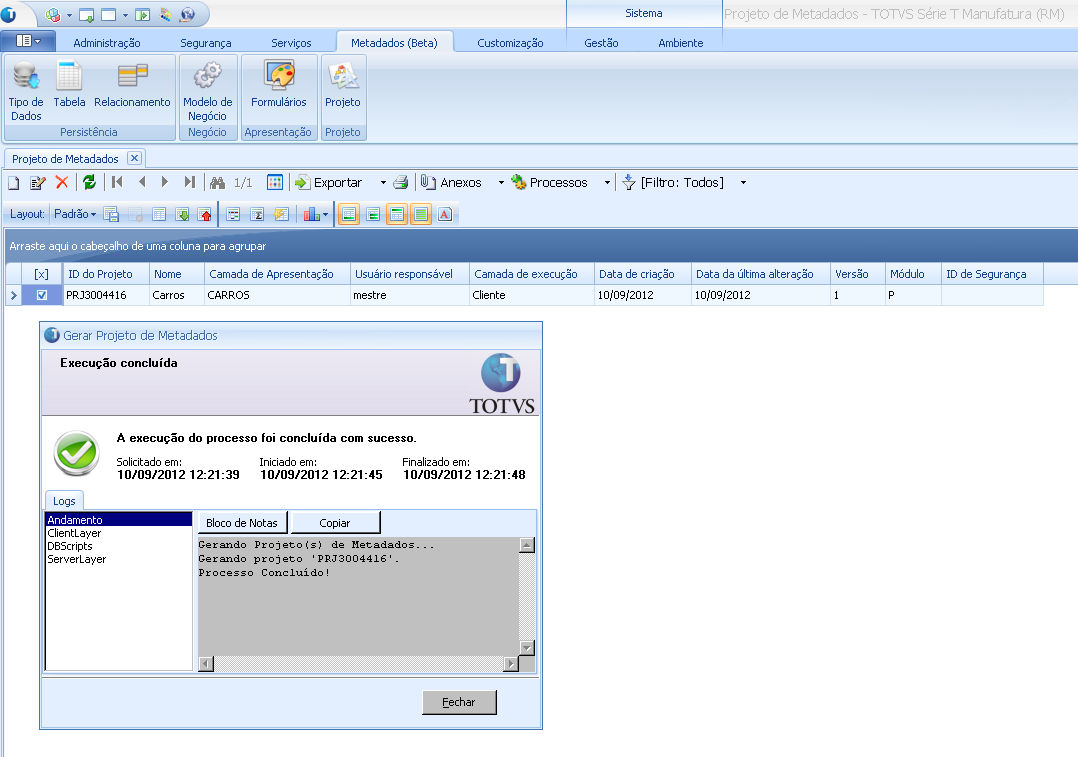Open the Formulários palette icon
The width and height of the screenshot is (1078, 757).
tap(278, 85)
